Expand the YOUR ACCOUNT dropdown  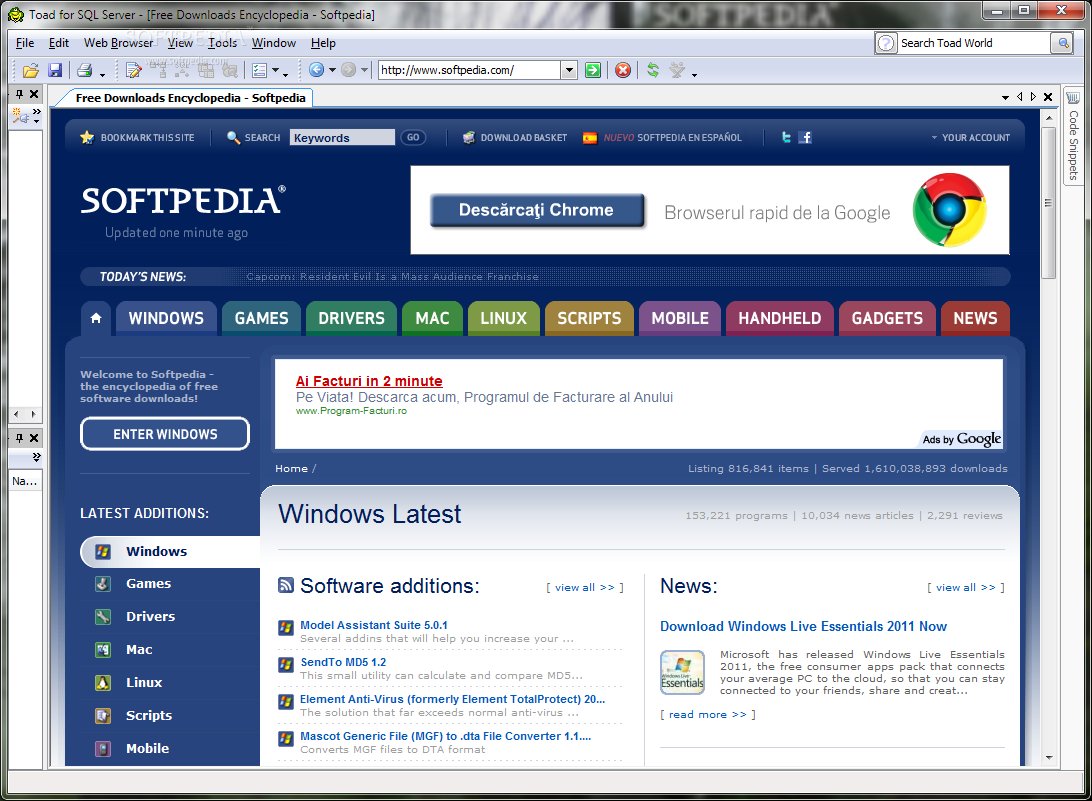point(970,138)
